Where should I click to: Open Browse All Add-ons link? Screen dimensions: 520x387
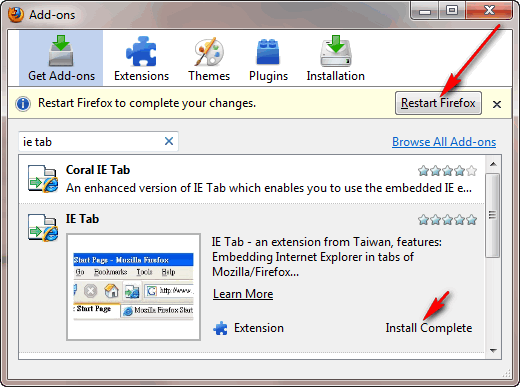pos(444,142)
